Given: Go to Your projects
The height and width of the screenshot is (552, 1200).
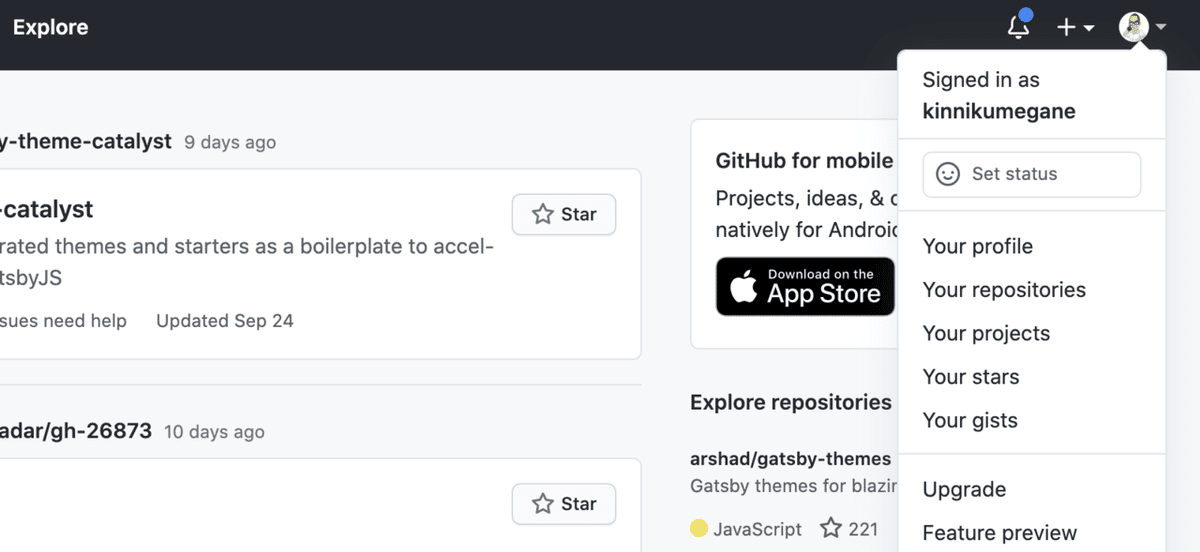Looking at the screenshot, I should [986, 333].
